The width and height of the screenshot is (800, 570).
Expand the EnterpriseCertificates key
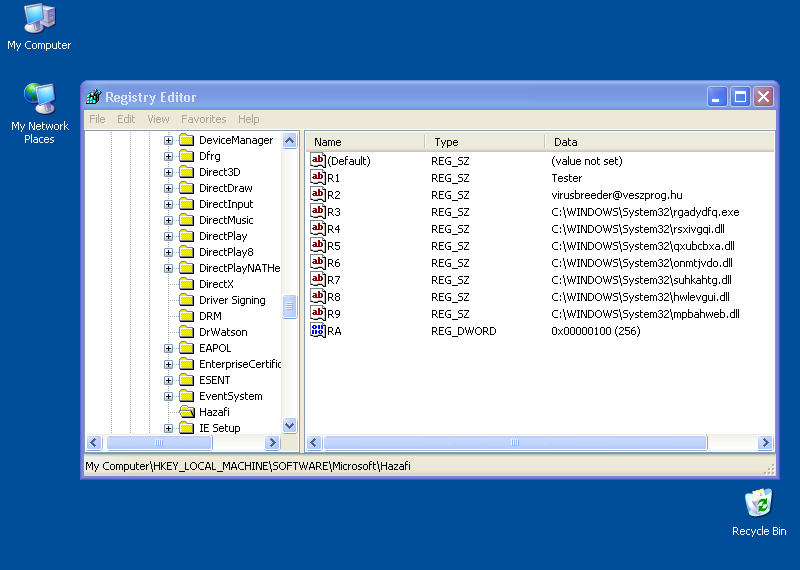tap(168, 364)
